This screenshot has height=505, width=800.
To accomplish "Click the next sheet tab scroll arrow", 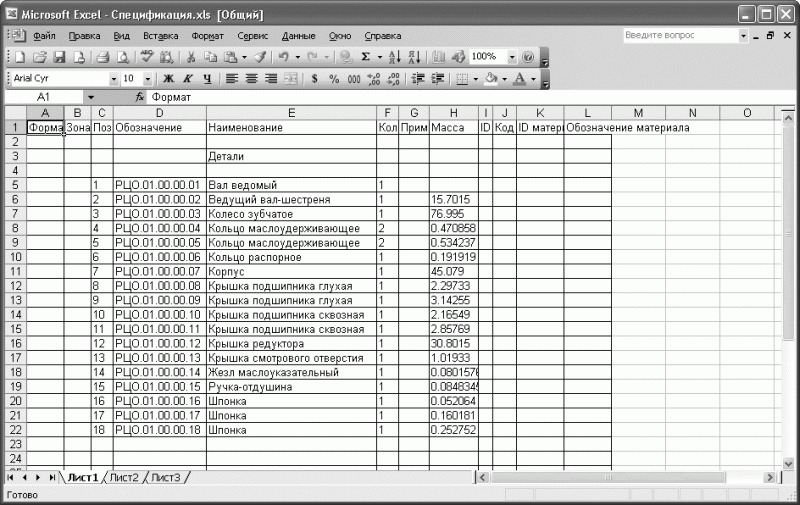I will pyautogui.click(x=38, y=477).
